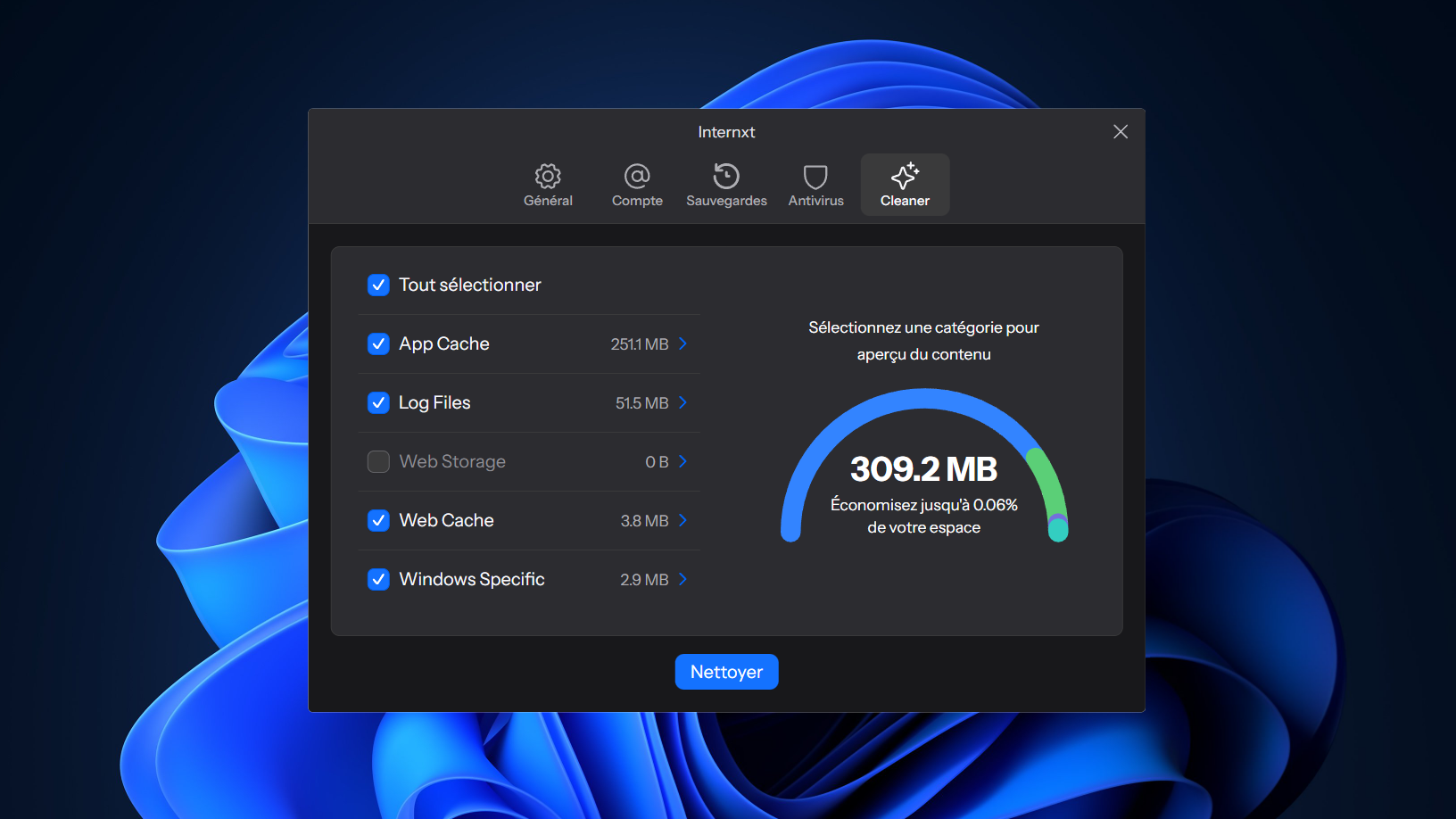Click the Web Storage label
The height and width of the screenshot is (819, 1456).
tap(452, 461)
